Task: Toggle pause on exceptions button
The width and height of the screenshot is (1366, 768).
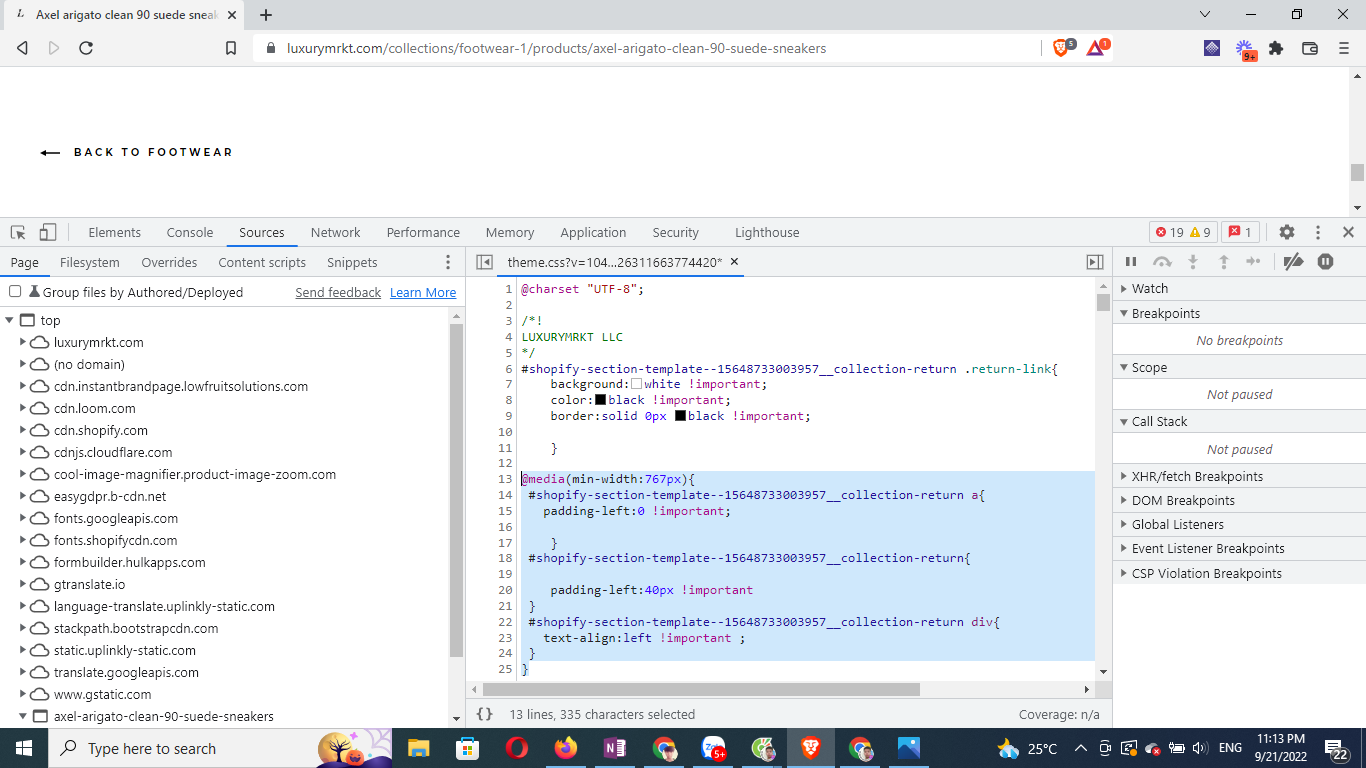Action: point(1325,262)
